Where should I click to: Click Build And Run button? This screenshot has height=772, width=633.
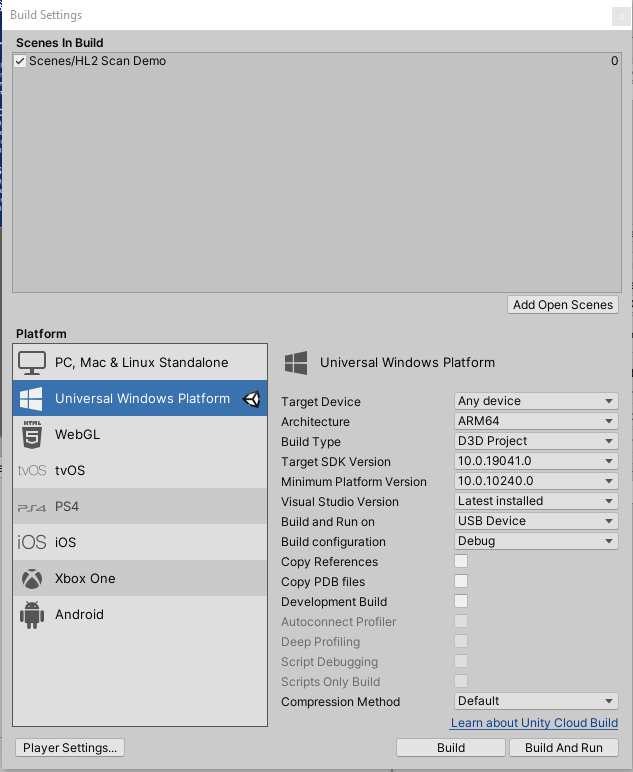point(564,747)
